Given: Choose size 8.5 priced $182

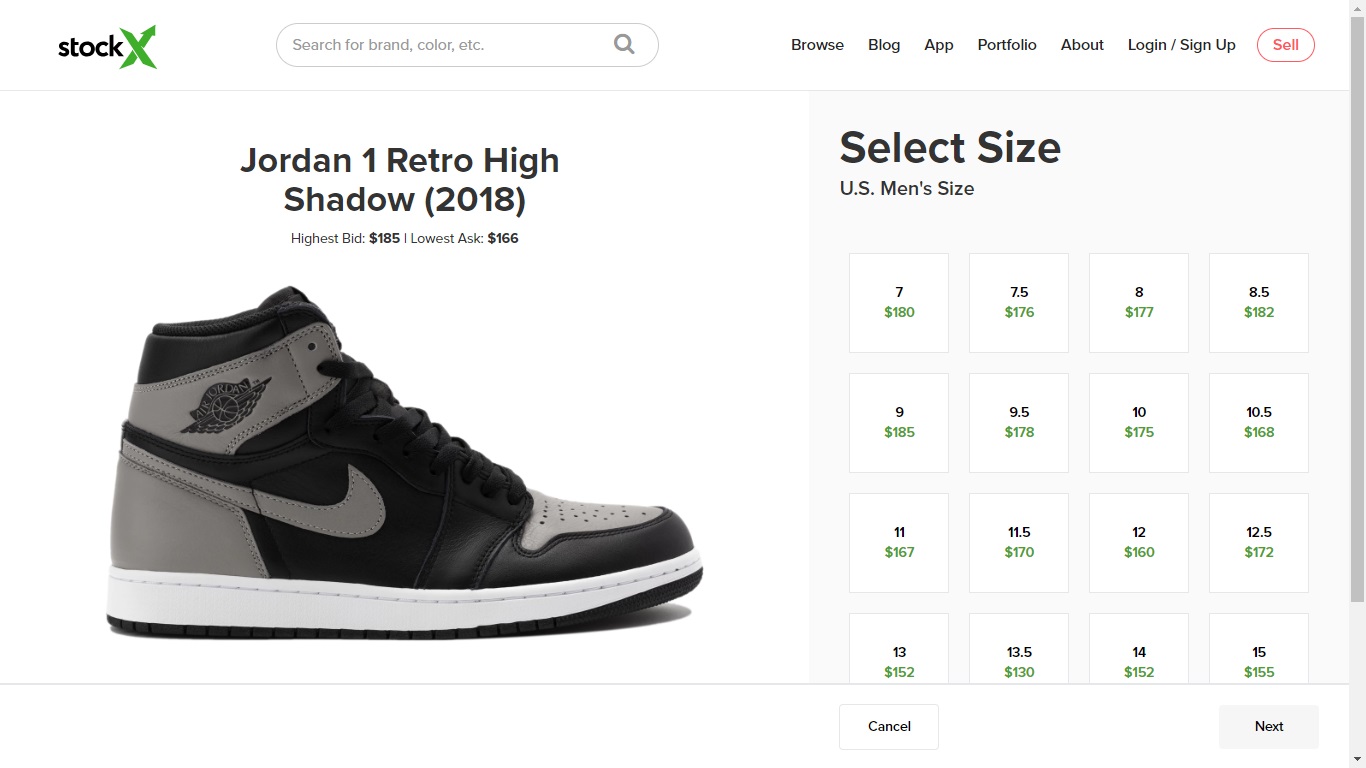Looking at the screenshot, I should tap(1259, 303).
